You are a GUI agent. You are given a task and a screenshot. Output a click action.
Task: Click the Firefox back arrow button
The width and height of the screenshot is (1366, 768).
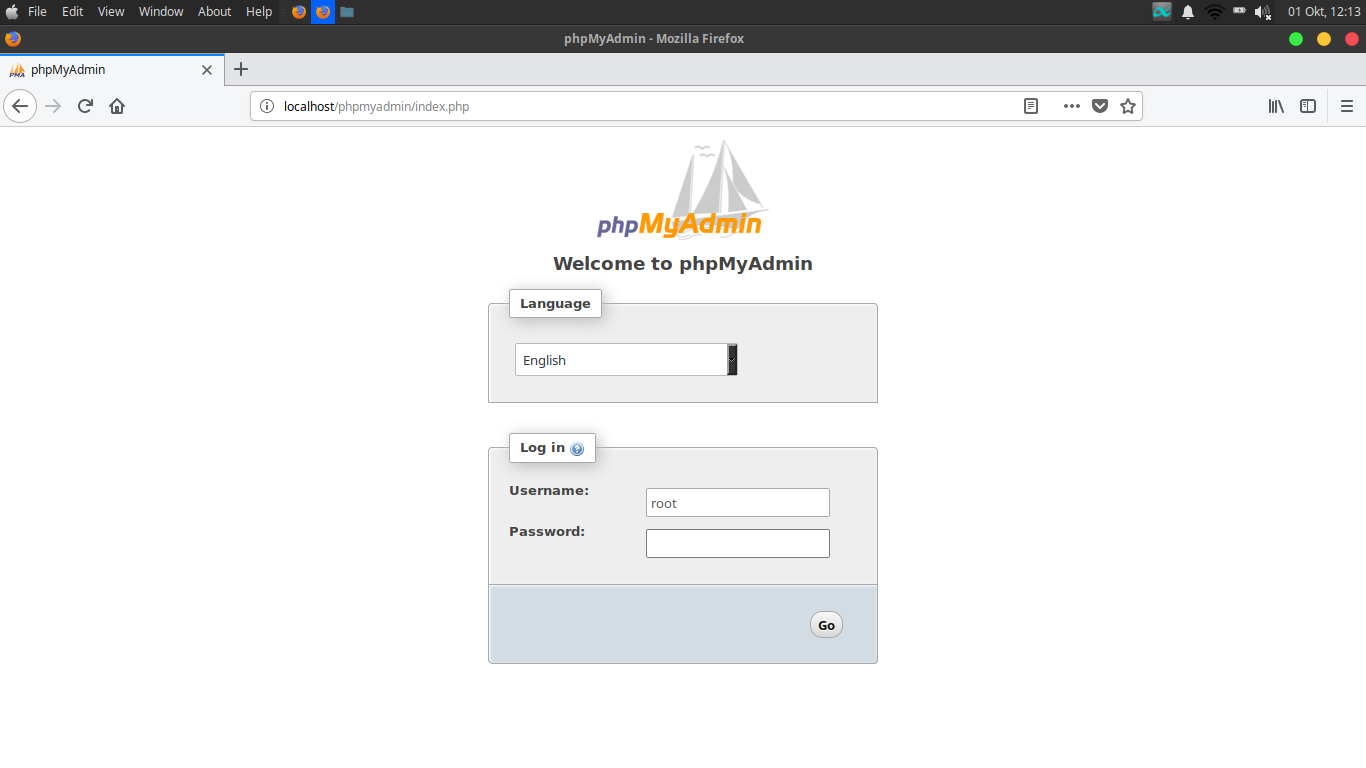(x=20, y=106)
